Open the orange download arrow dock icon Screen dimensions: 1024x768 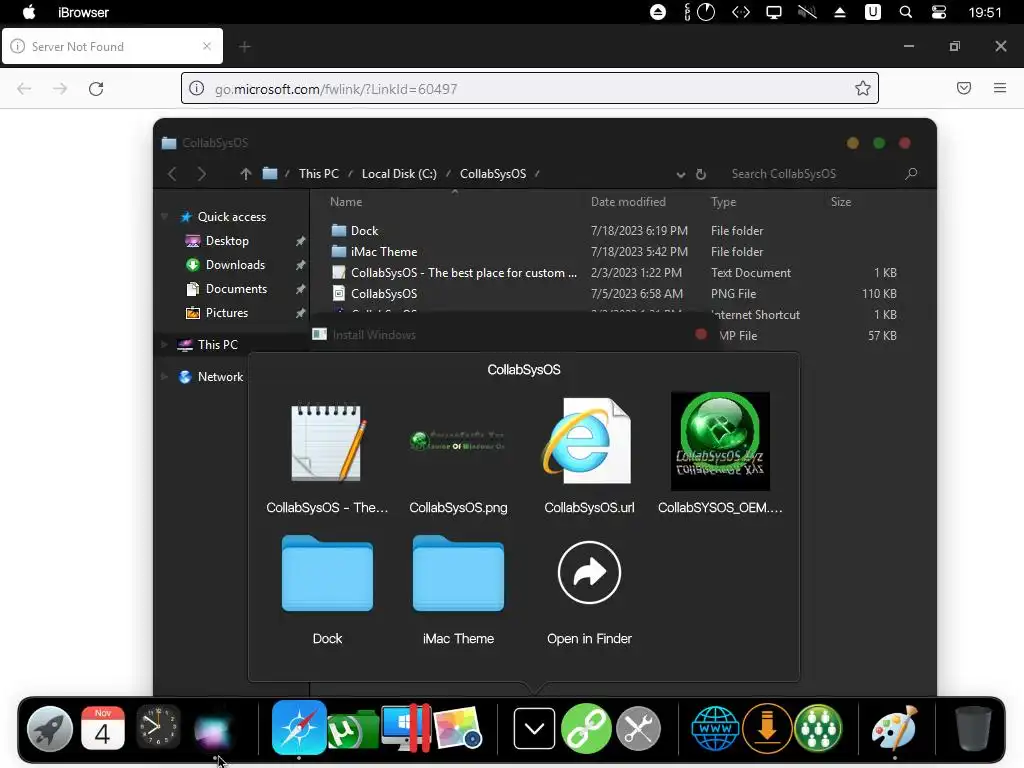point(767,729)
